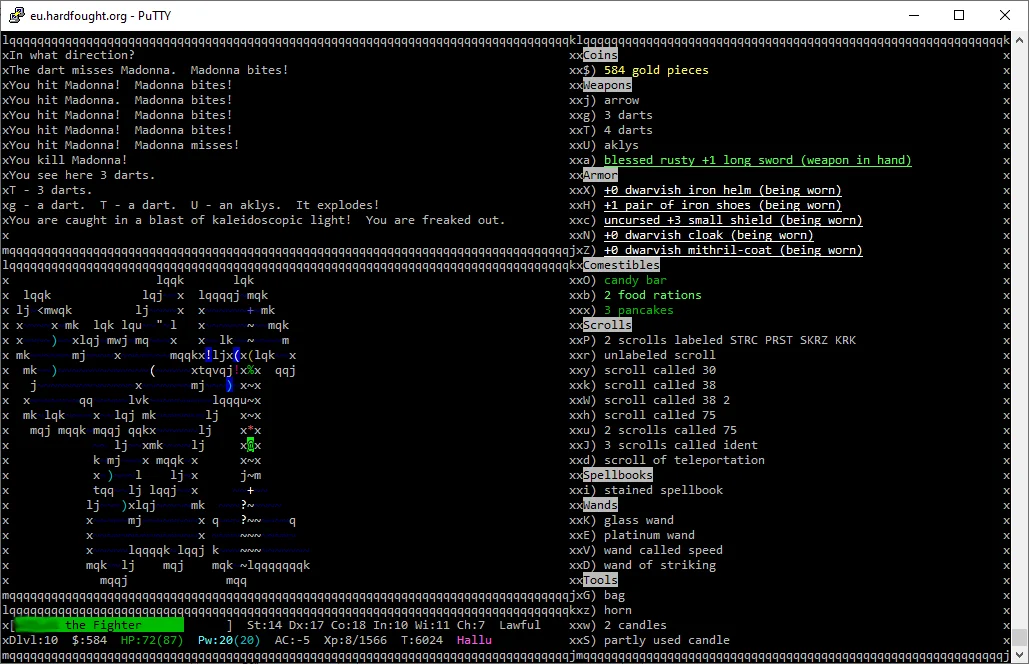Select the blessed rusty +1 long sword item
This screenshot has height=664, width=1029.
pyautogui.click(x=757, y=160)
